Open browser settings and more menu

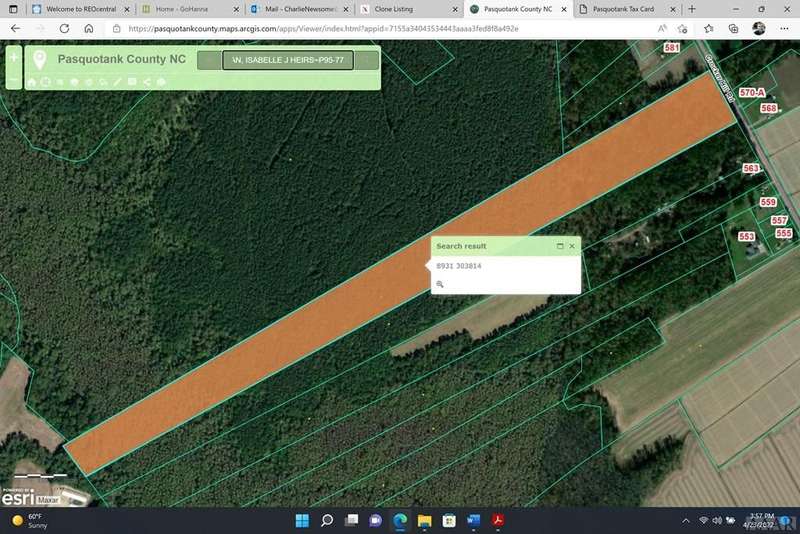coord(783,29)
